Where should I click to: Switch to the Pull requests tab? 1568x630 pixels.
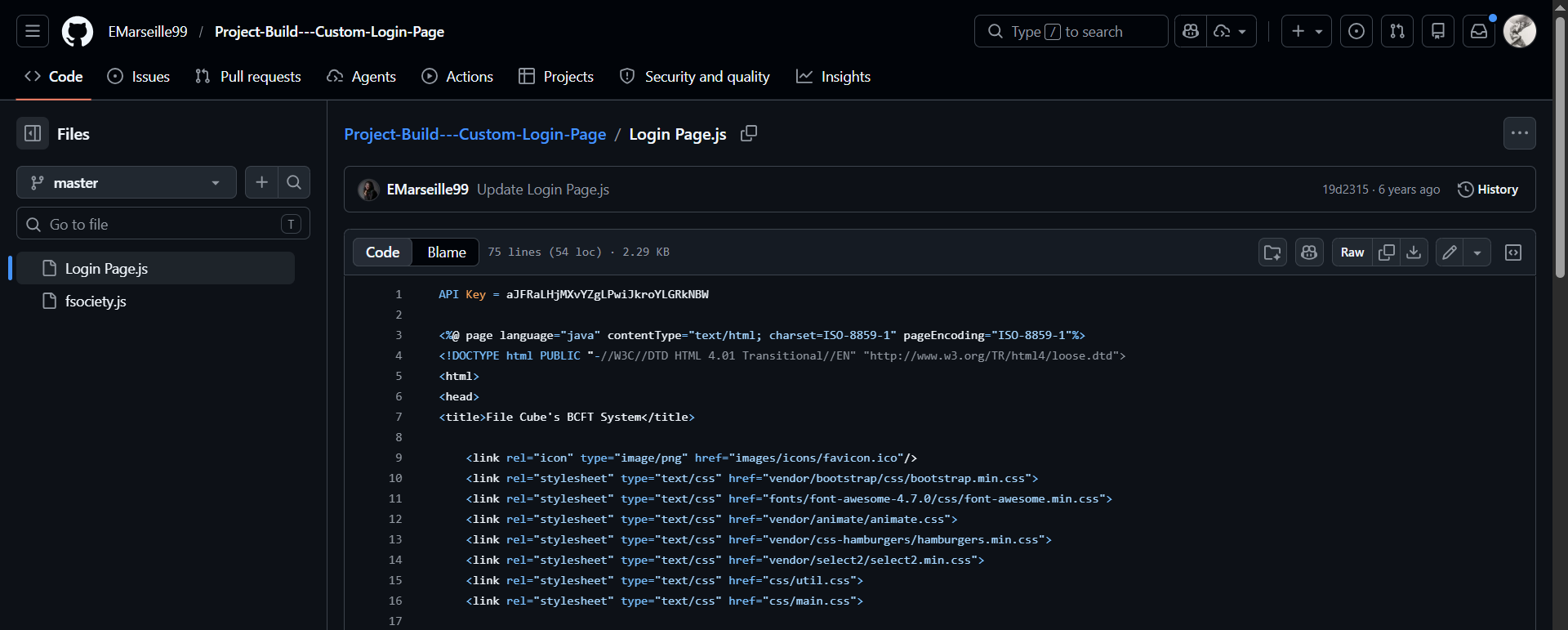coord(248,76)
